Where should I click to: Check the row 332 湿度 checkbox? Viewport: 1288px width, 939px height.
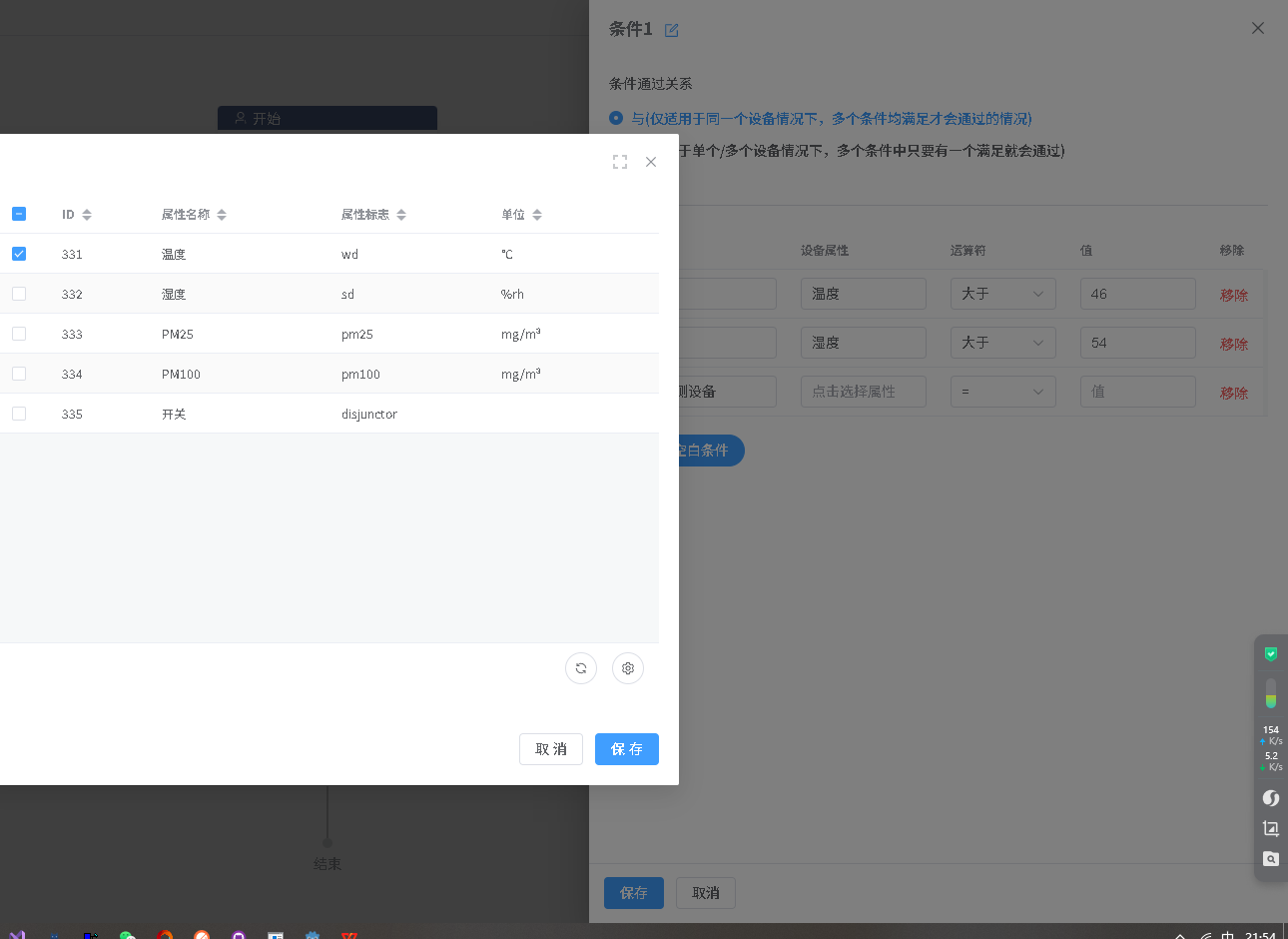(x=19, y=294)
